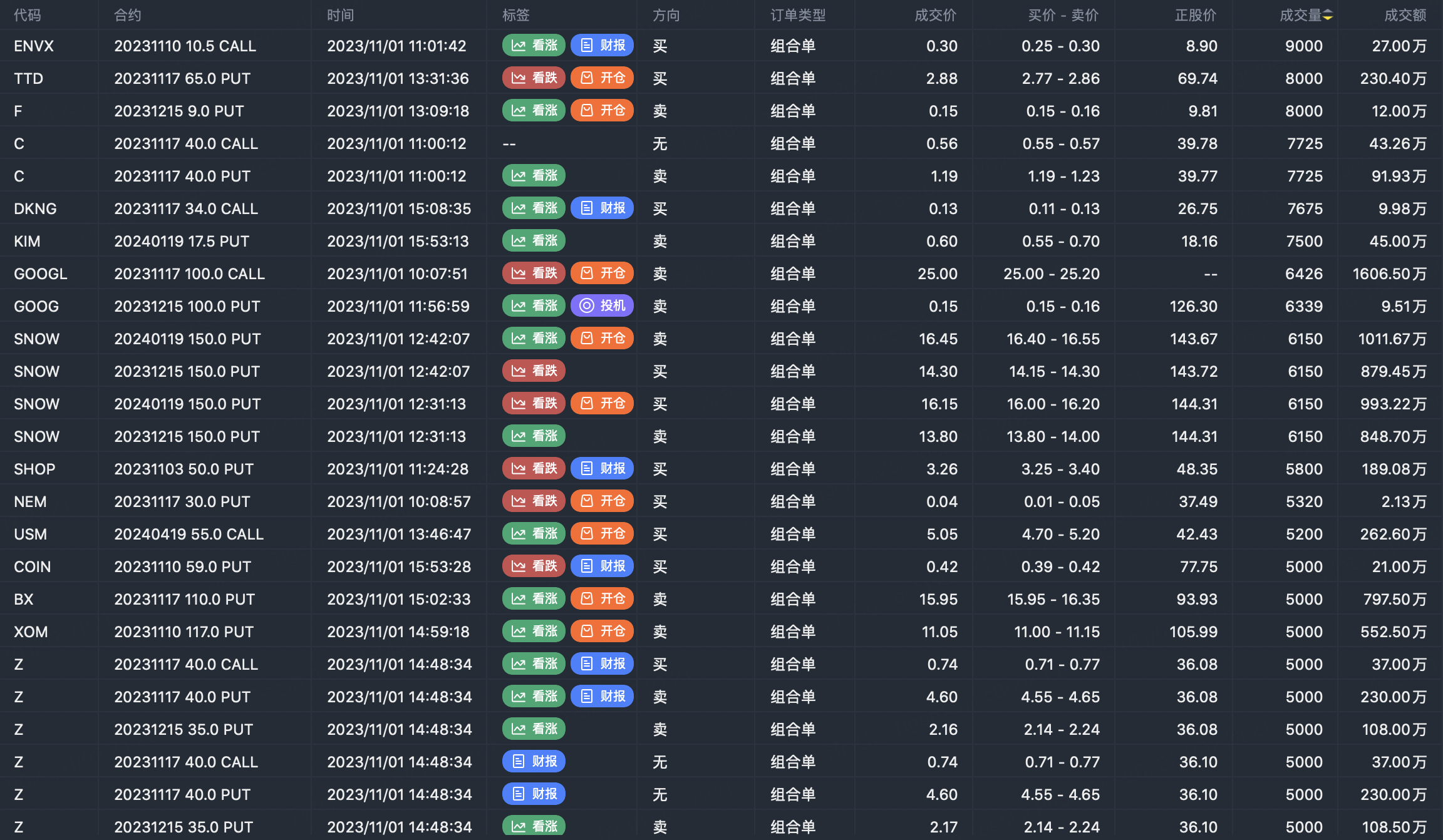
Task: Select the SHOP ticker cell
Action: coord(34,469)
